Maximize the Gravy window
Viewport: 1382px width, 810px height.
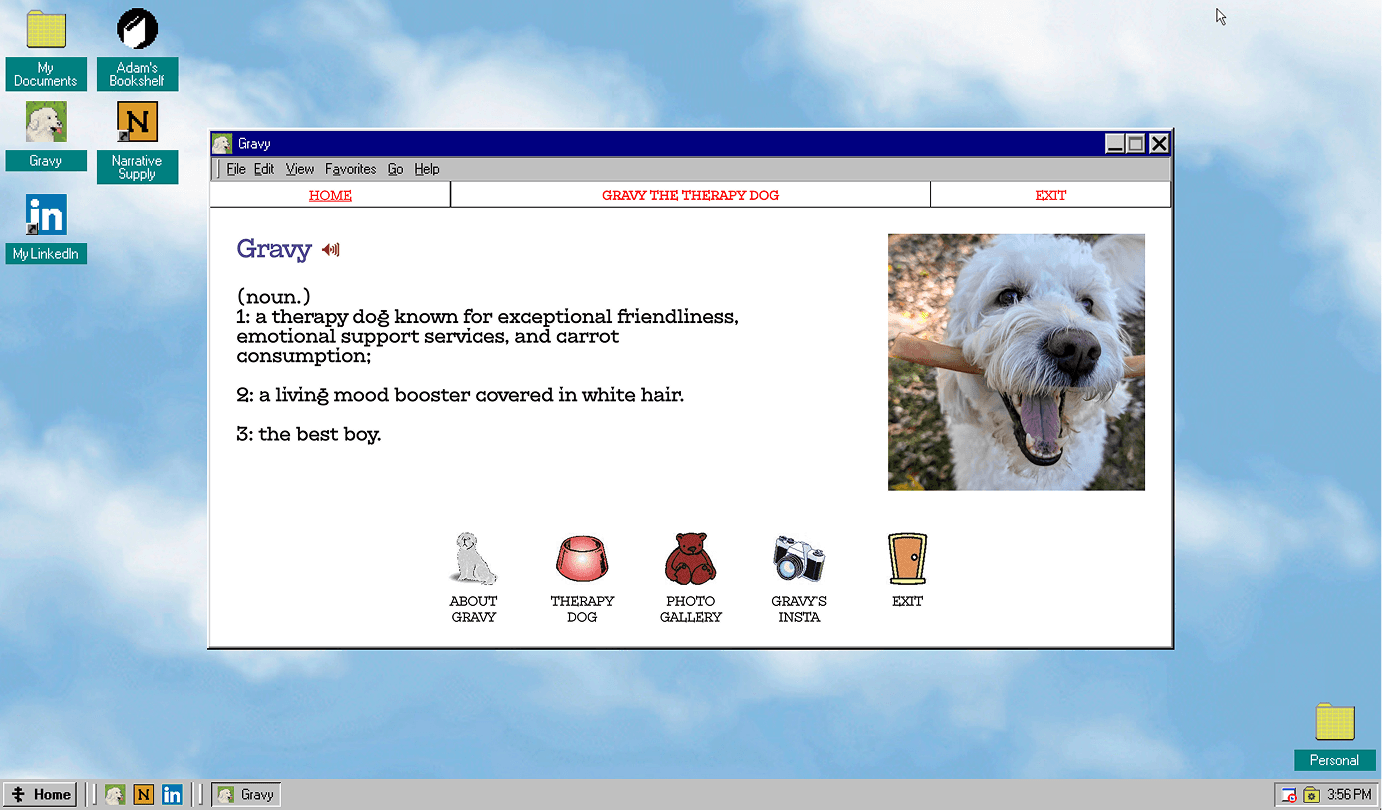[1135, 144]
